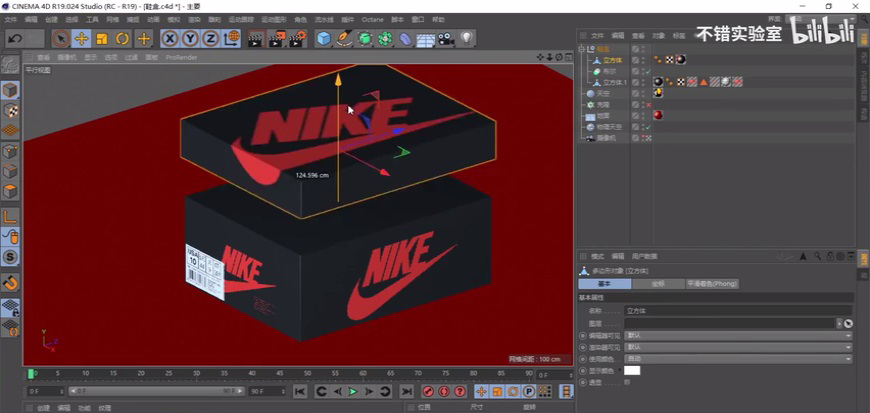The height and width of the screenshot is (413, 870).
Task: Go to start of animation button
Action: point(300,391)
